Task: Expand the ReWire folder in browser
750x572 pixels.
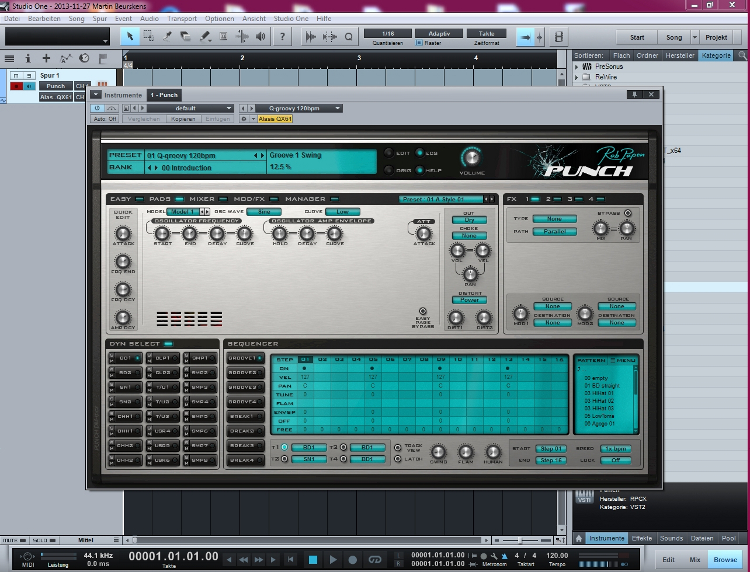Action: point(577,77)
